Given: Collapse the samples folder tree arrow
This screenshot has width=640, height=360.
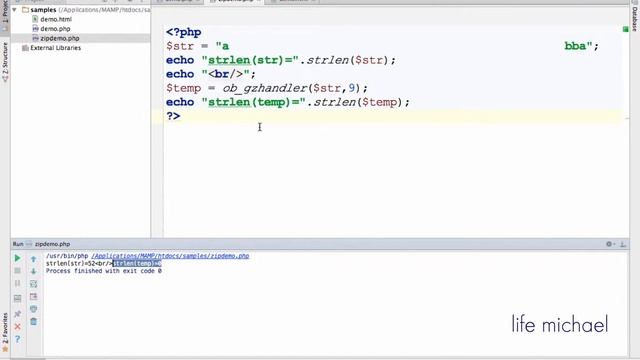Looking at the screenshot, I should pyautogui.click(x=15, y=9).
